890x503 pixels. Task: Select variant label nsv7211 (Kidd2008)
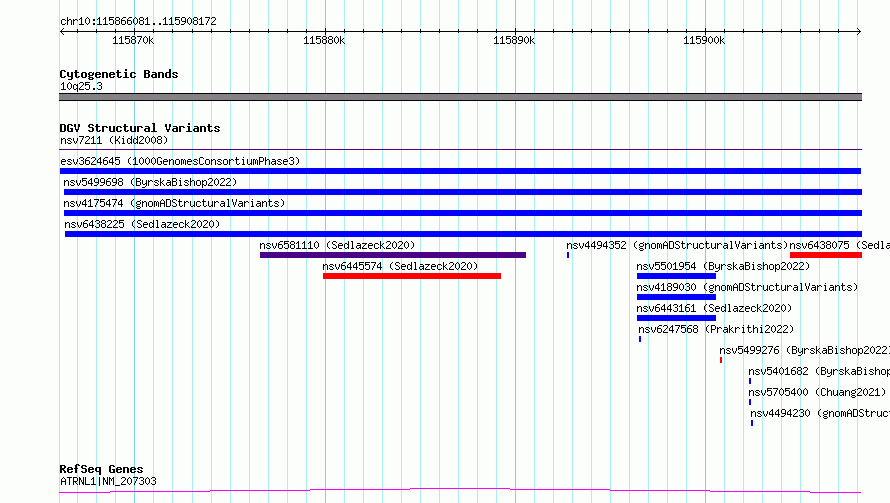[x=114, y=140]
